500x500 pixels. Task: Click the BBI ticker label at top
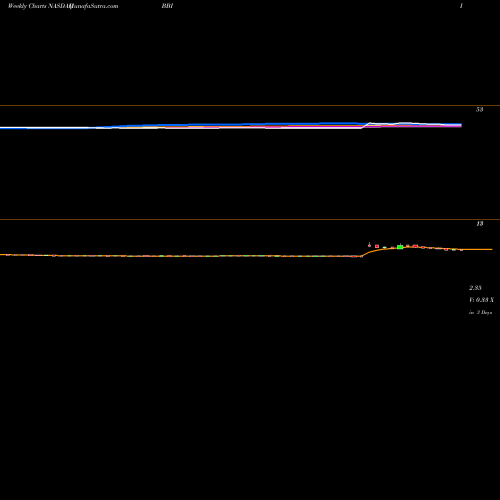pos(167,6)
